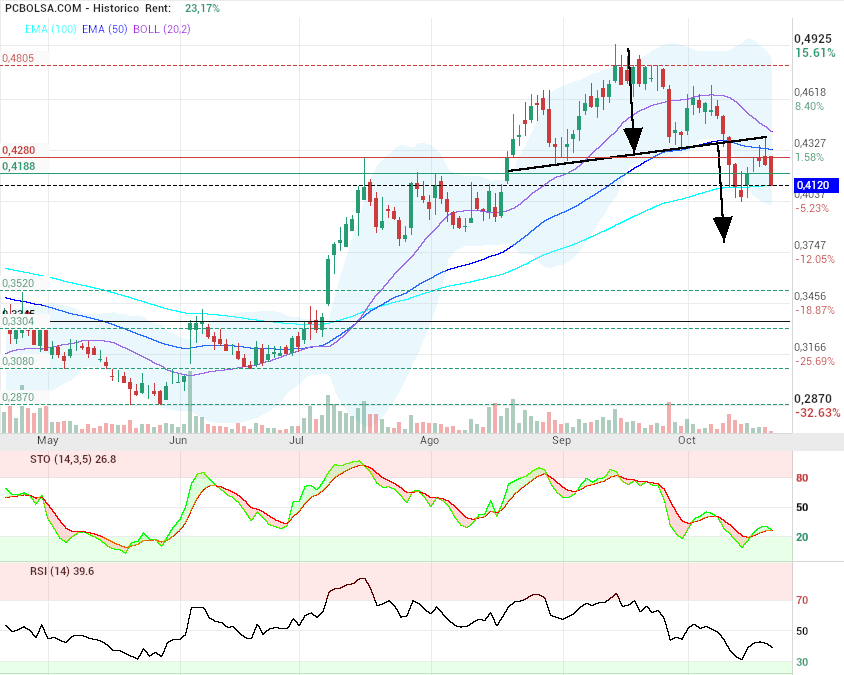Viewport: 844px width, 675px height.
Task: Click the -32.63% label on price axis
Action: (x=817, y=413)
